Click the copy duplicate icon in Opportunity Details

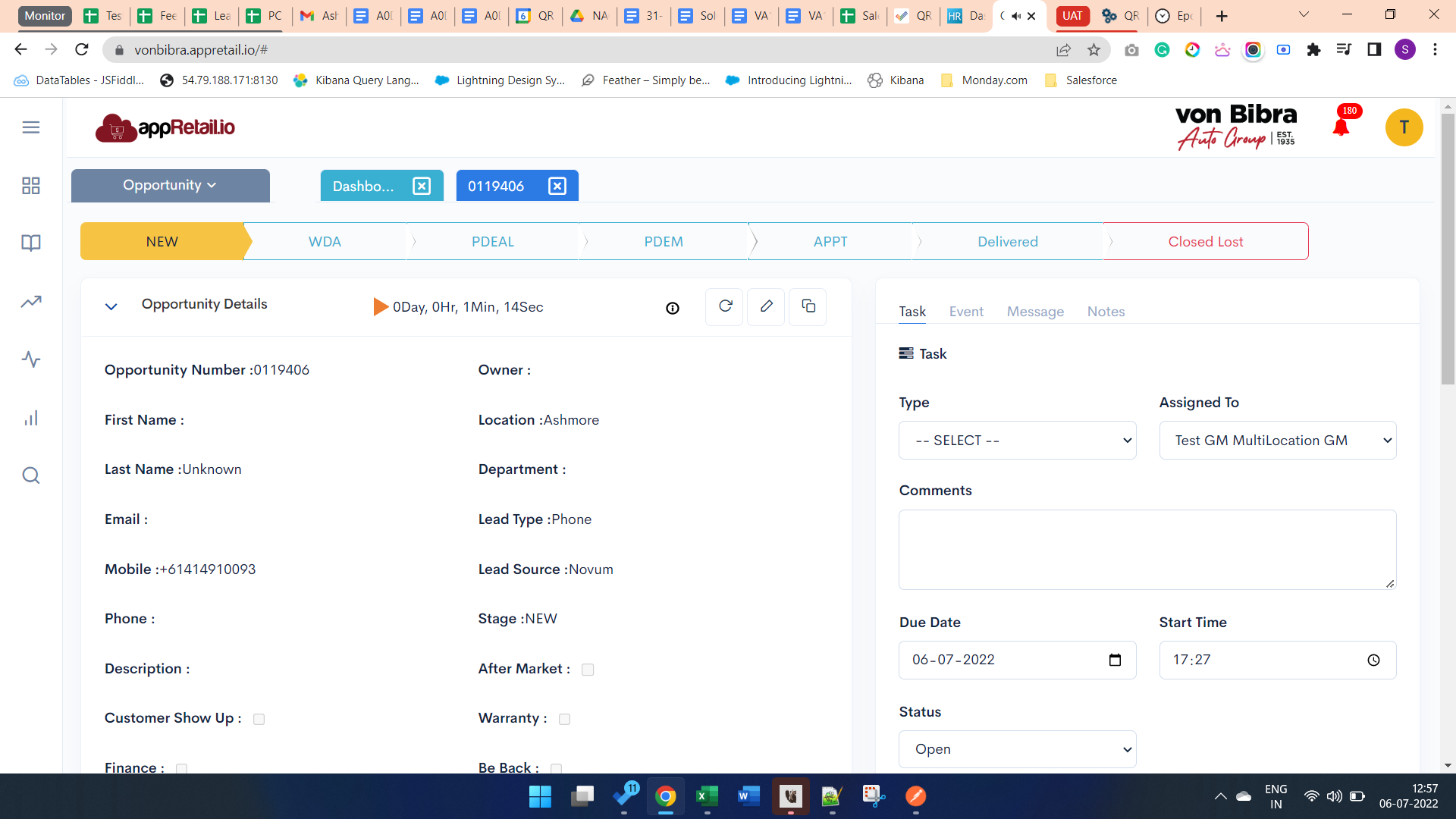tap(808, 306)
